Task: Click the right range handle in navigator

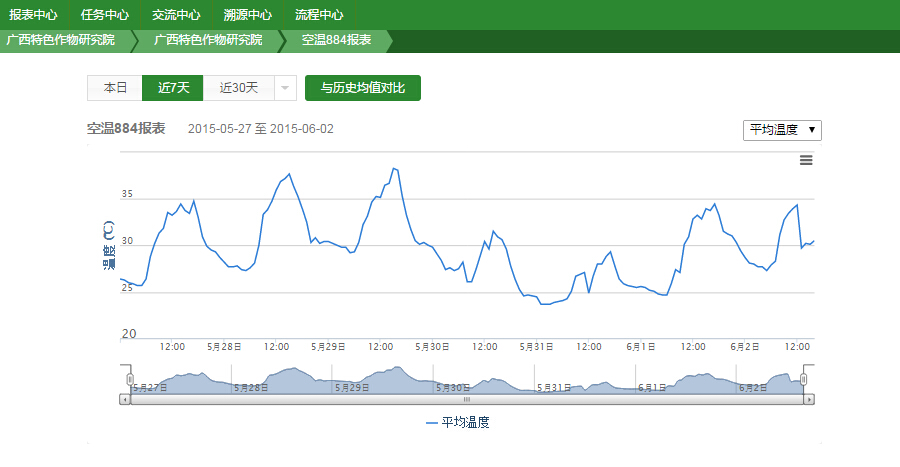Action: 803,380
